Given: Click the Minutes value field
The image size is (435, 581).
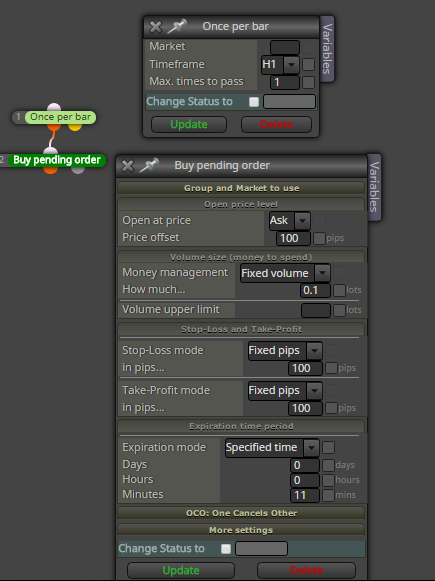Looking at the screenshot, I should [x=305, y=495].
